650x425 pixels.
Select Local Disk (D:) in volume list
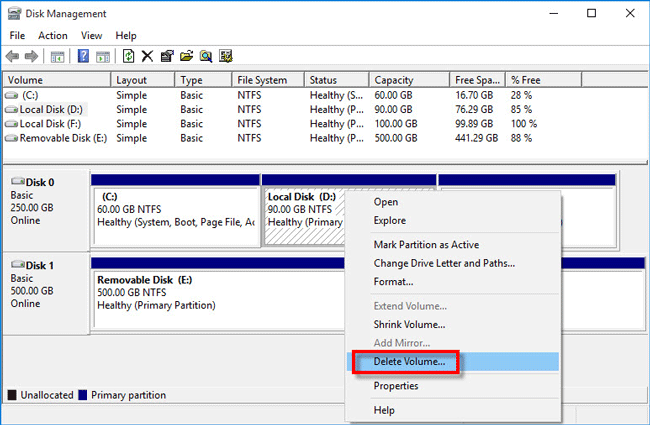[51, 110]
